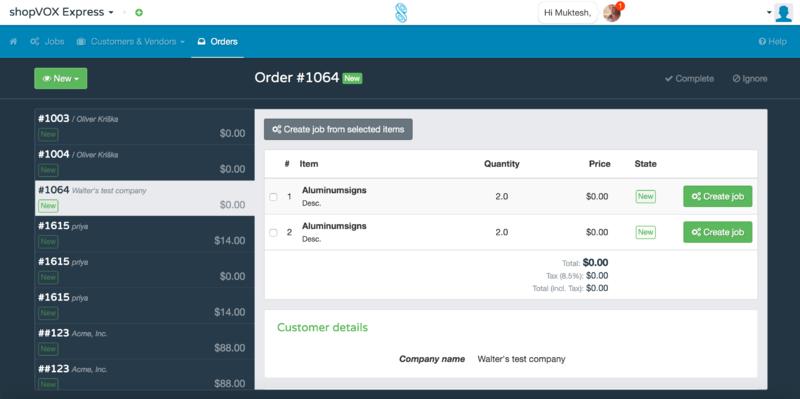Open the green New filter dropdown
The height and width of the screenshot is (399, 800).
[x=61, y=79]
